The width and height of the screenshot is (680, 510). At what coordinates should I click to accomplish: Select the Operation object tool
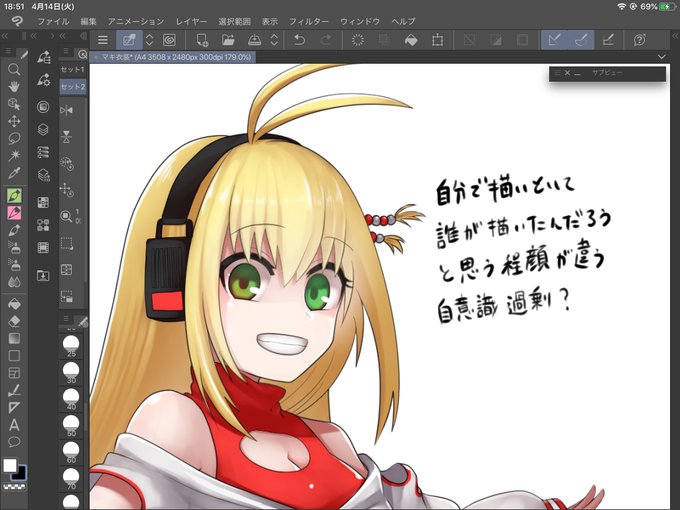pos(14,104)
